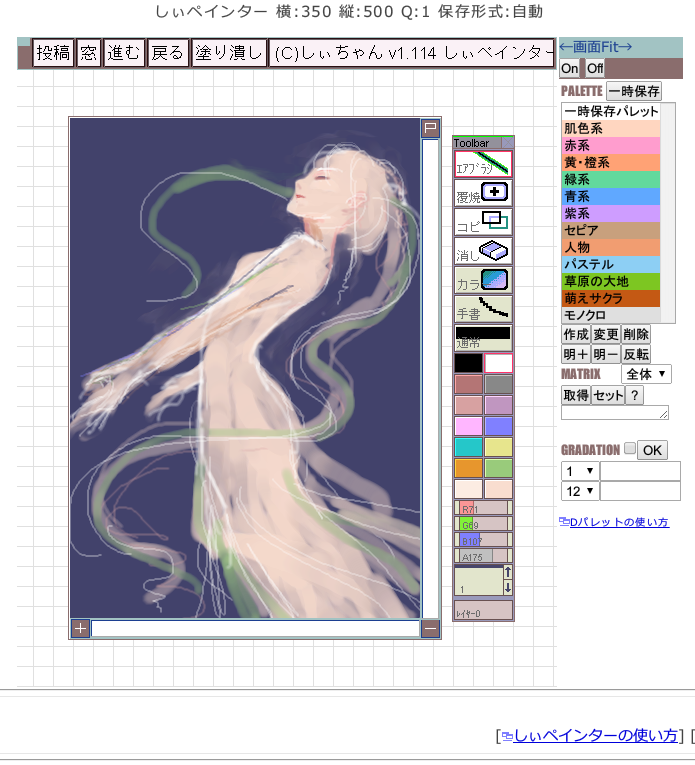This screenshot has width=695, height=765.
Task: Open the MATRIX 全体 dropdown
Action: pos(646,374)
